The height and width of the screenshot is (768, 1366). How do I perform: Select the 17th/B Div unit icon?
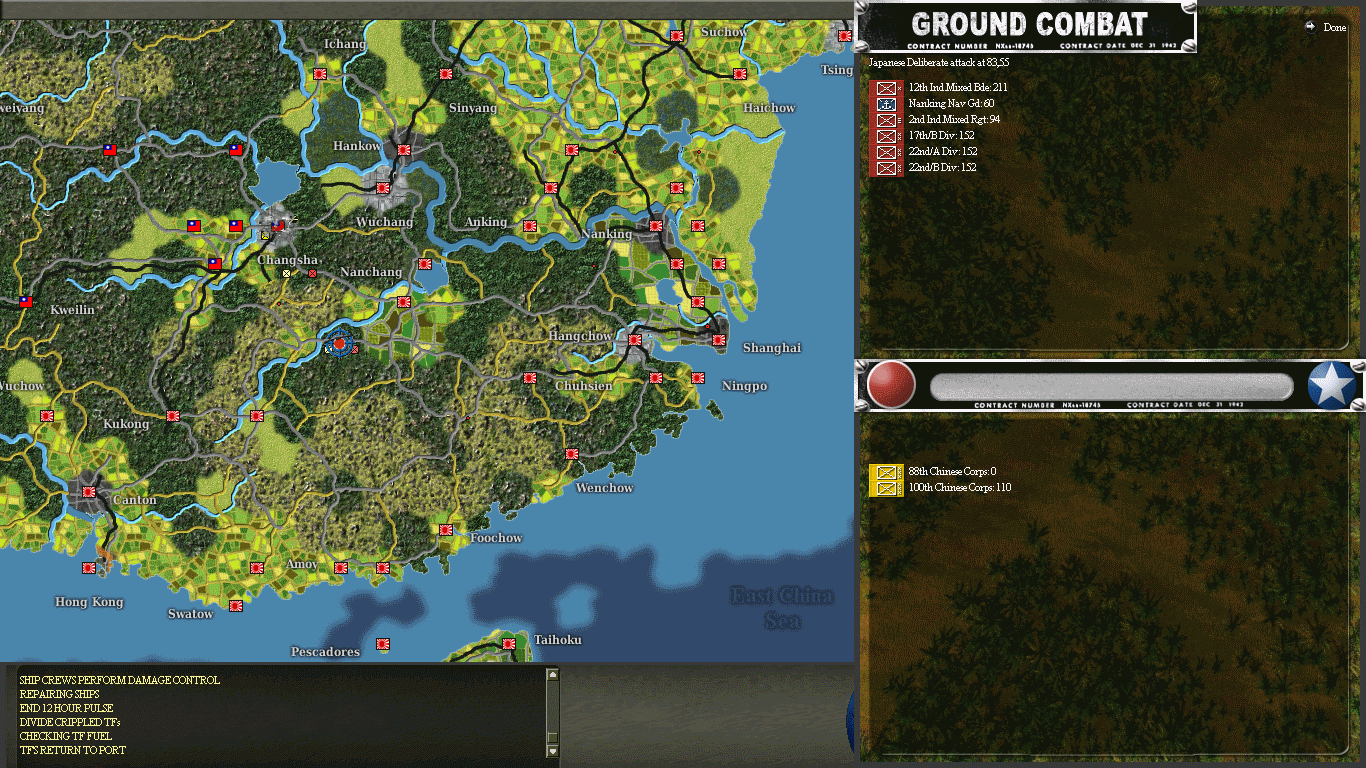(x=886, y=136)
